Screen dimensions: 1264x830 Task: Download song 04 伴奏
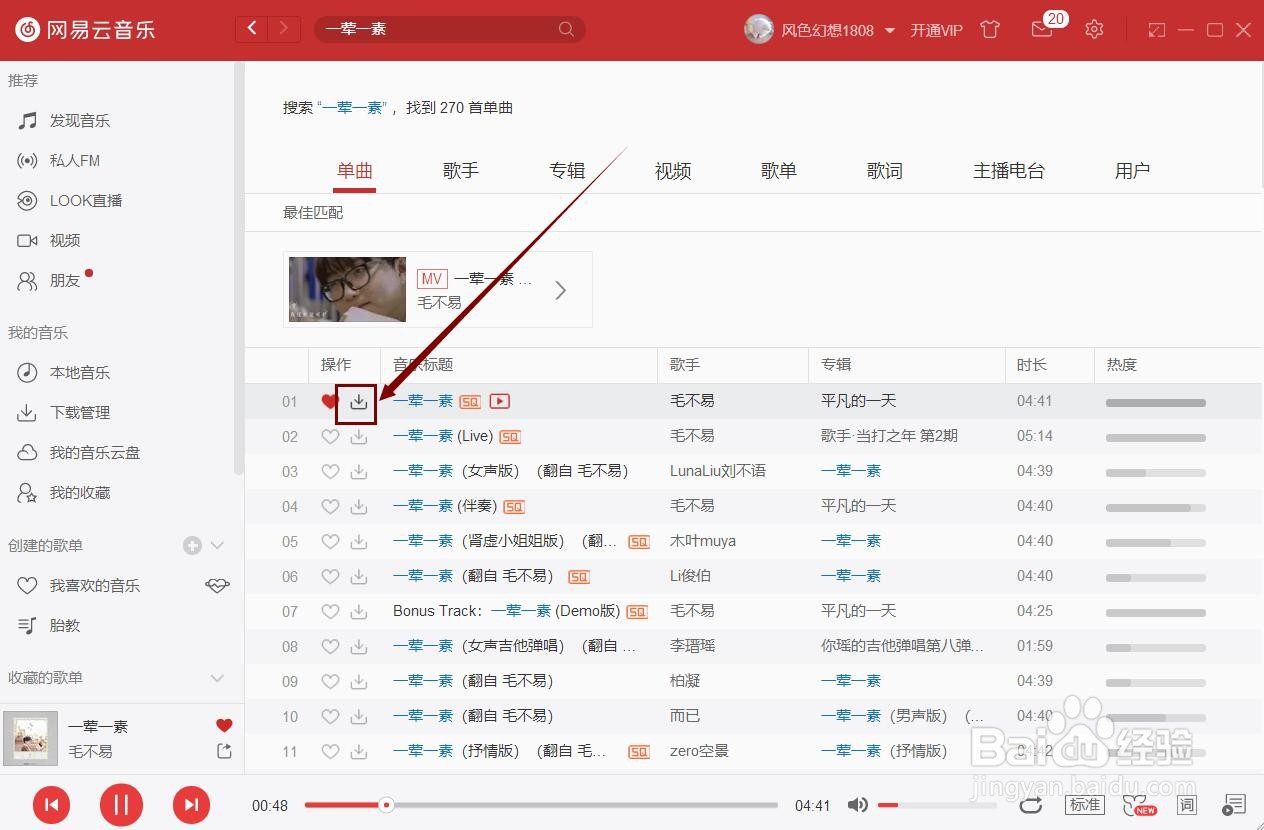click(x=358, y=507)
